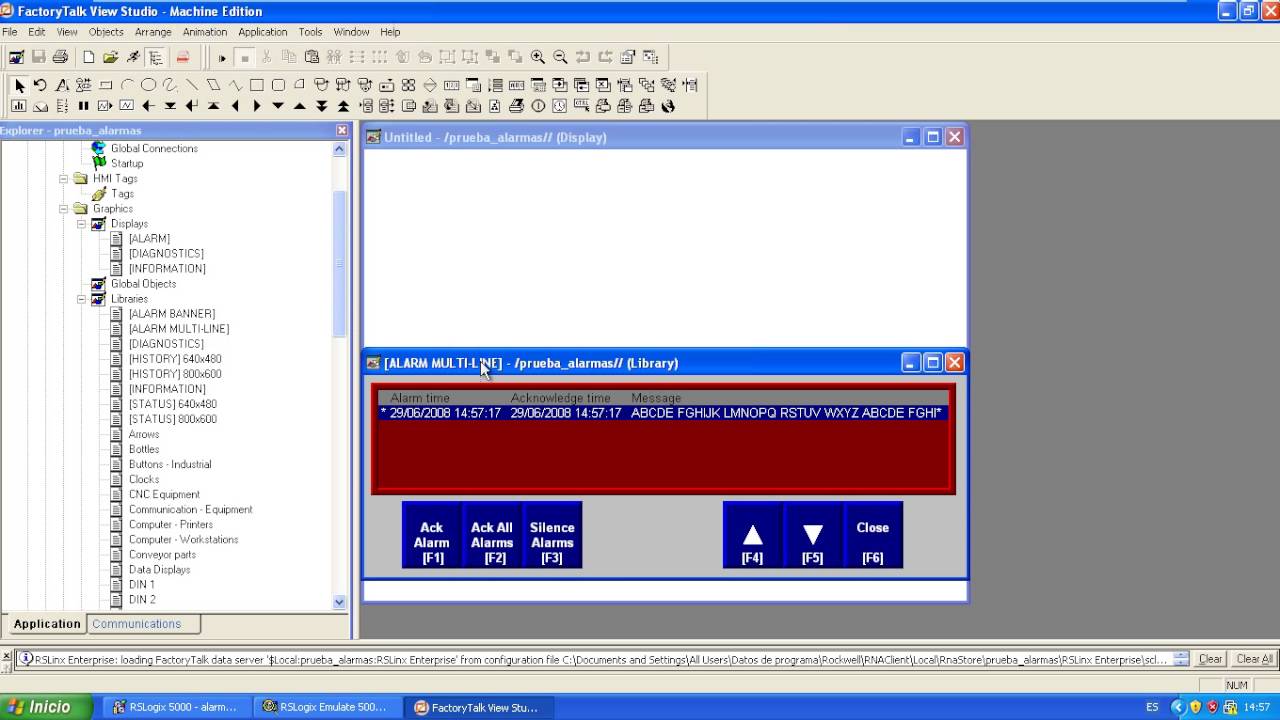The width and height of the screenshot is (1280, 720).
Task: Insert a Bar Graph object
Action: pyautogui.click(x=18, y=106)
